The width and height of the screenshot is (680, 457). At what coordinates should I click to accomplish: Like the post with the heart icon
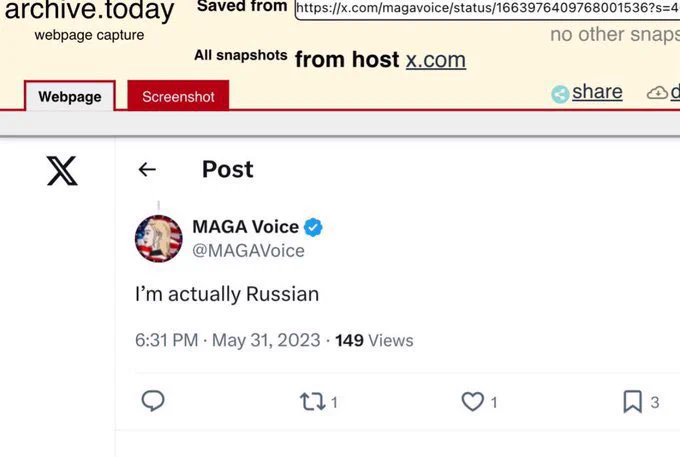(x=472, y=402)
